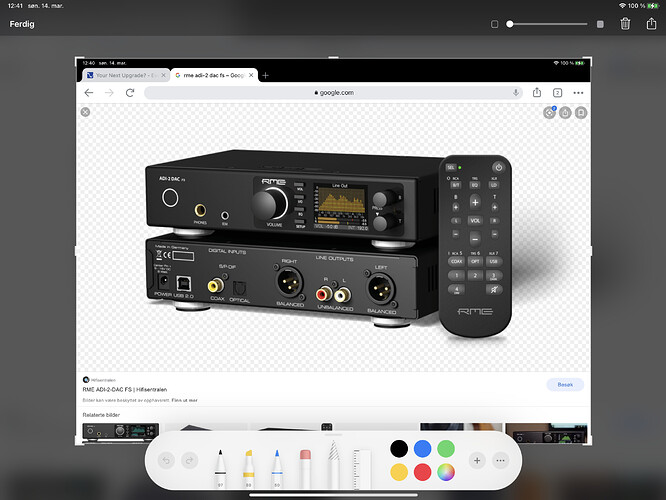Switch to the Your Next Upgrade tab
This screenshot has height=500, width=666.
pos(122,75)
